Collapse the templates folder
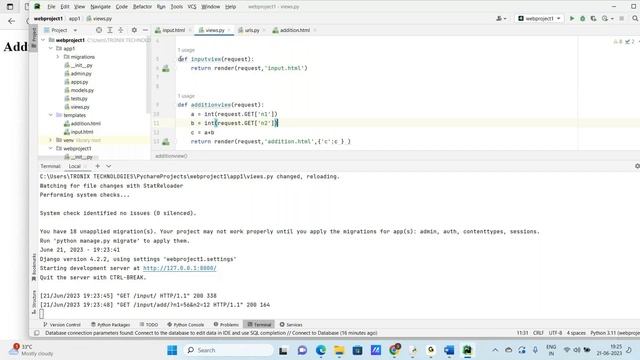 [x=51, y=115]
